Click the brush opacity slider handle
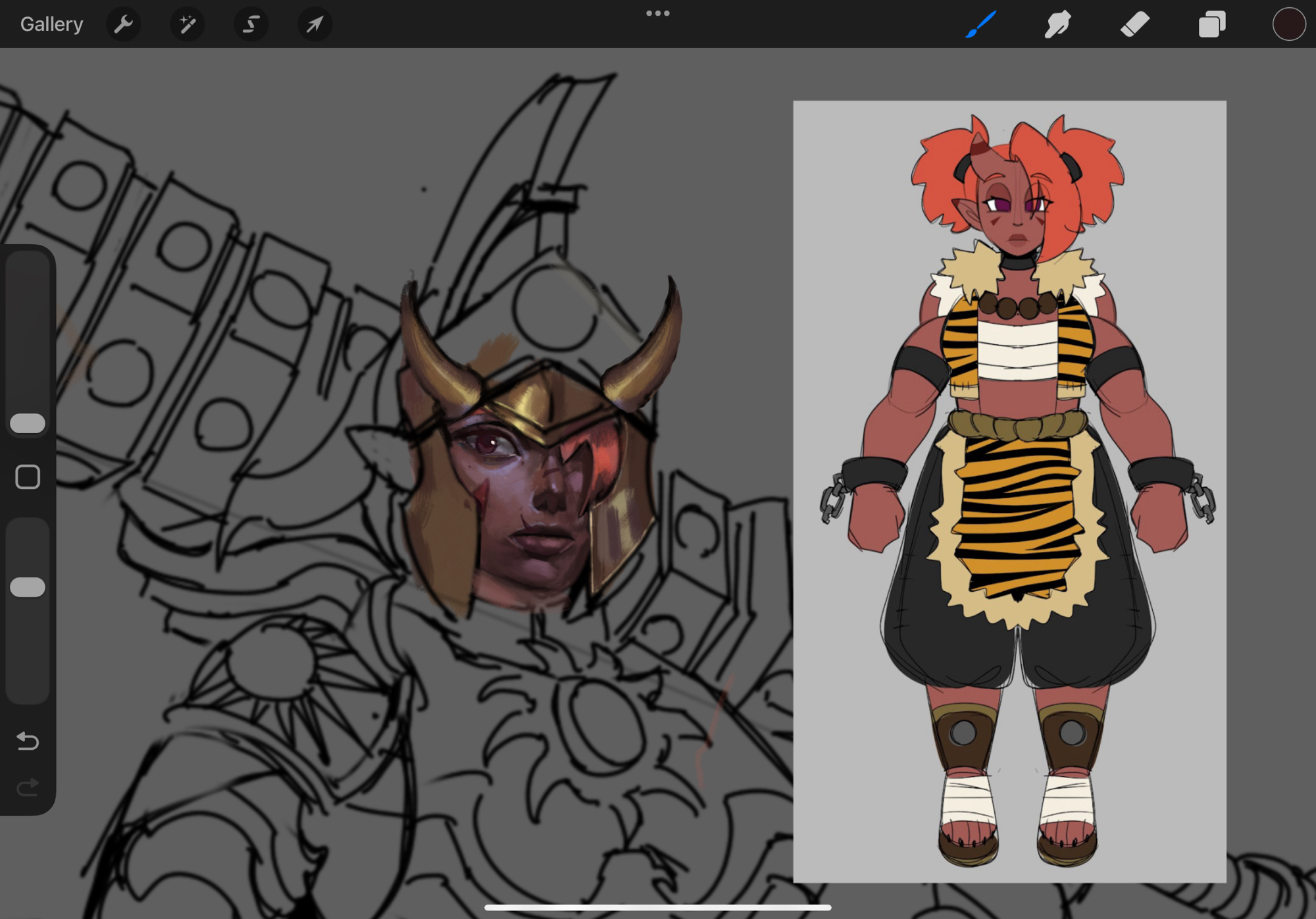Viewport: 1316px width, 919px height. (28, 587)
